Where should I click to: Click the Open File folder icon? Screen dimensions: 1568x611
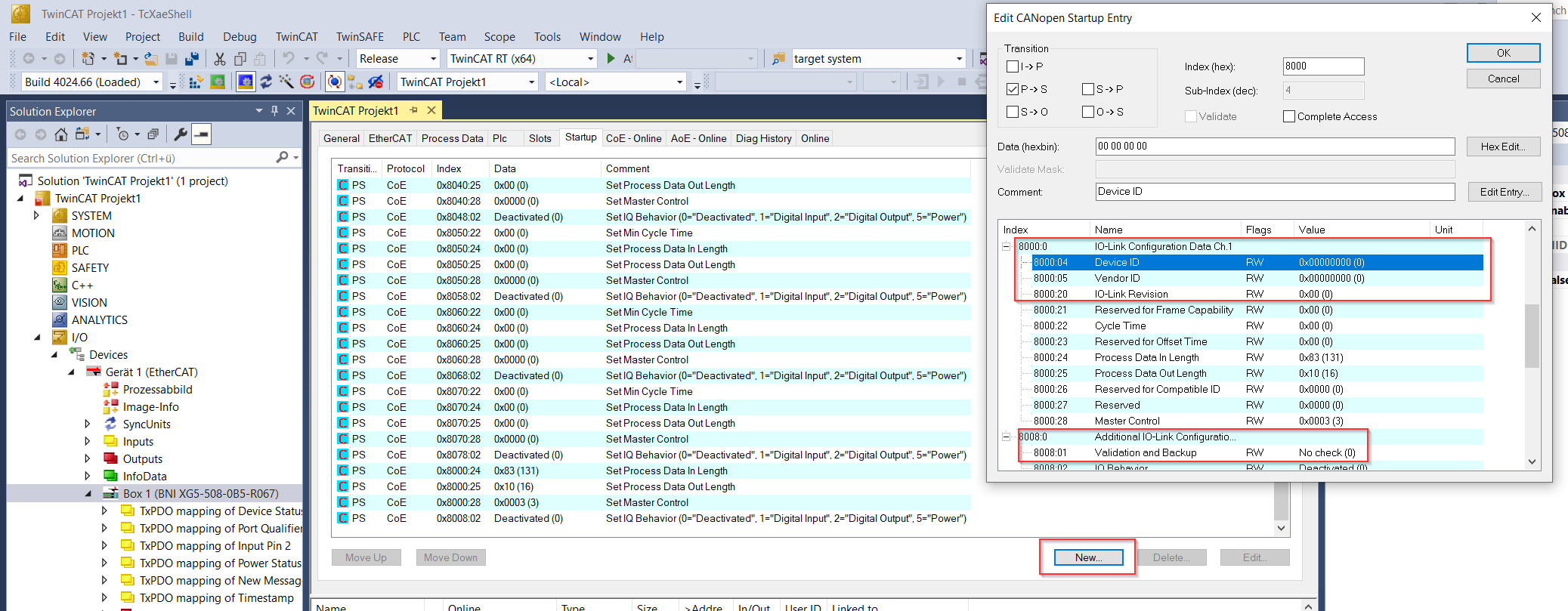151,58
